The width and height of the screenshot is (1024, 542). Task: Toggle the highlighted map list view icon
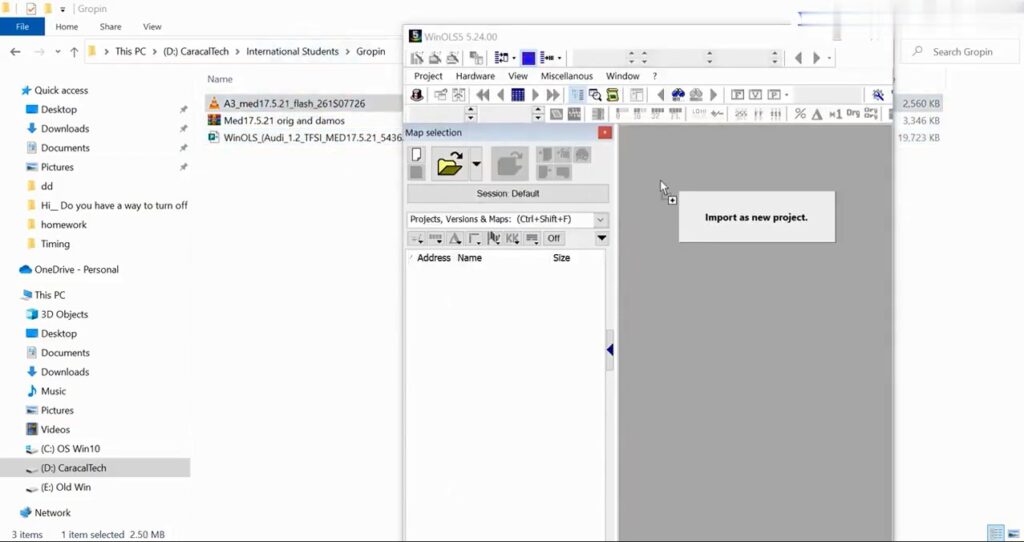pyautogui.click(x=577, y=95)
